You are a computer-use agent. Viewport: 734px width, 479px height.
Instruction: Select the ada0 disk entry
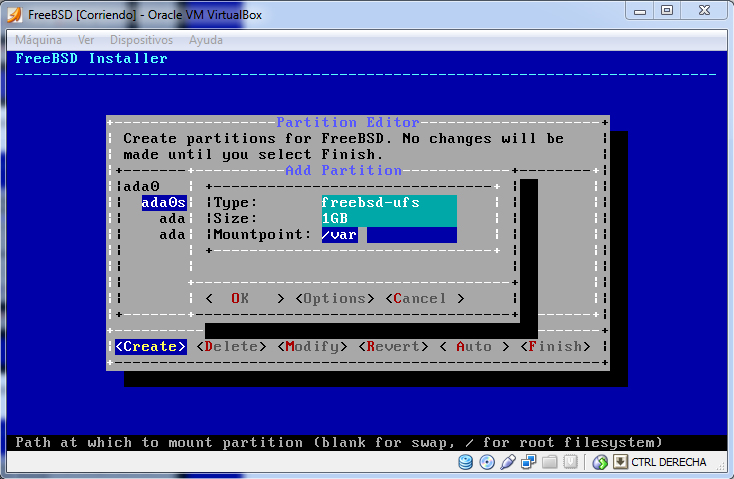click(x=142, y=187)
